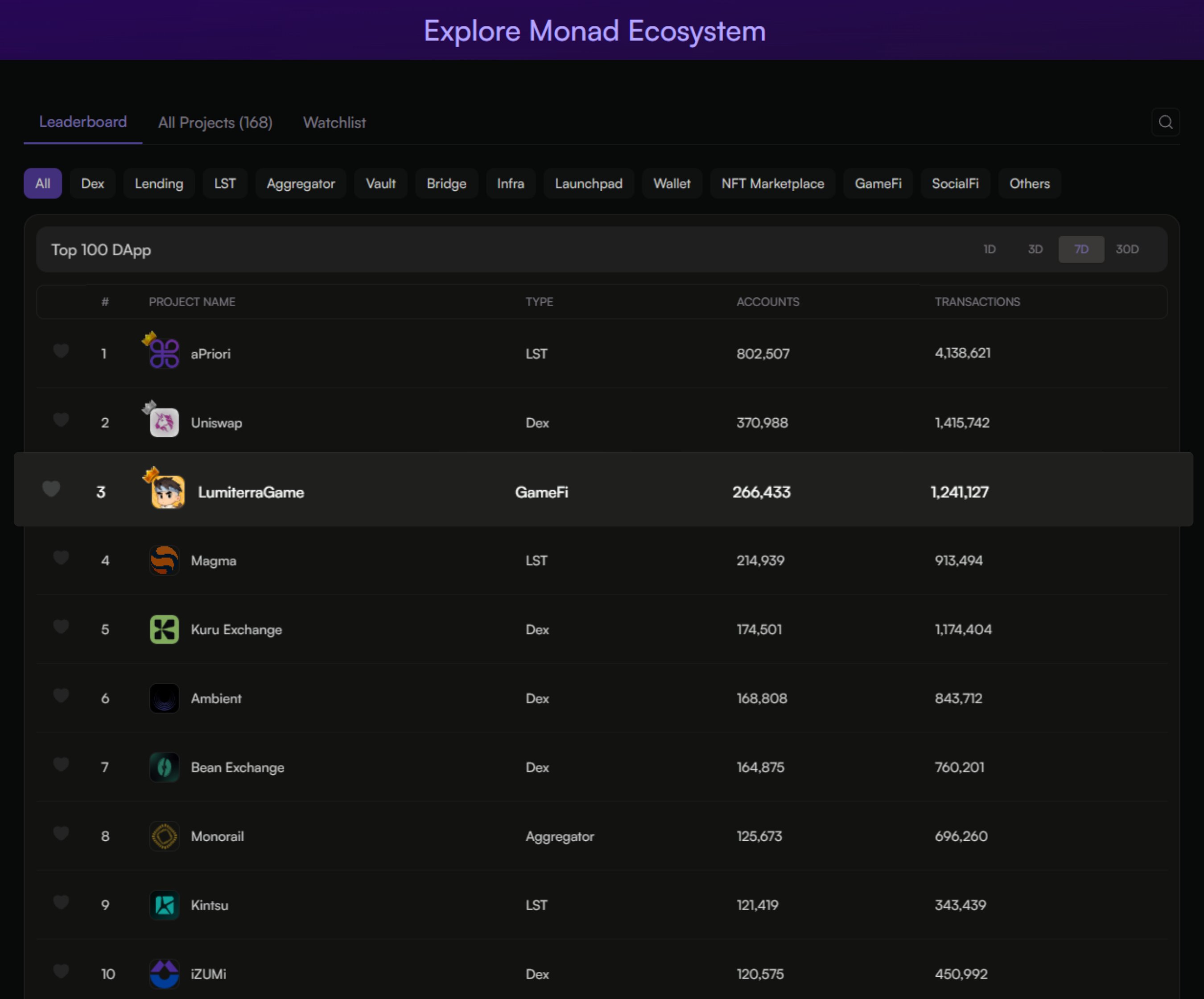Open the Uniswap project name
The width and height of the screenshot is (1204, 999).
click(216, 423)
